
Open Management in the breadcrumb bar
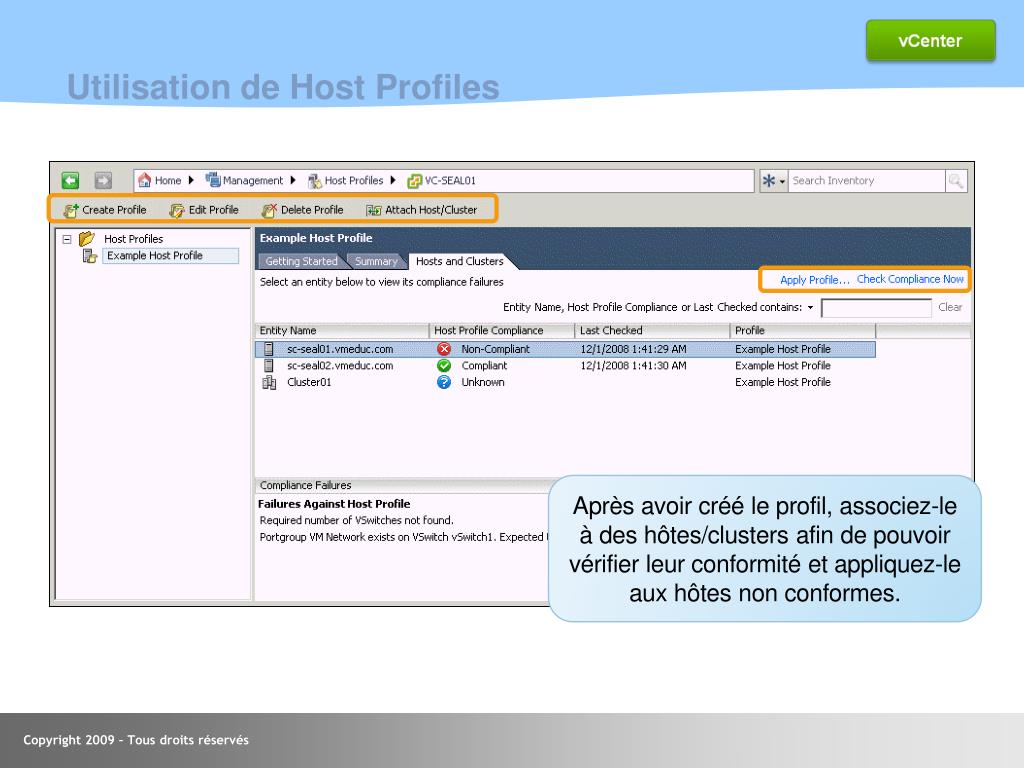(245, 180)
